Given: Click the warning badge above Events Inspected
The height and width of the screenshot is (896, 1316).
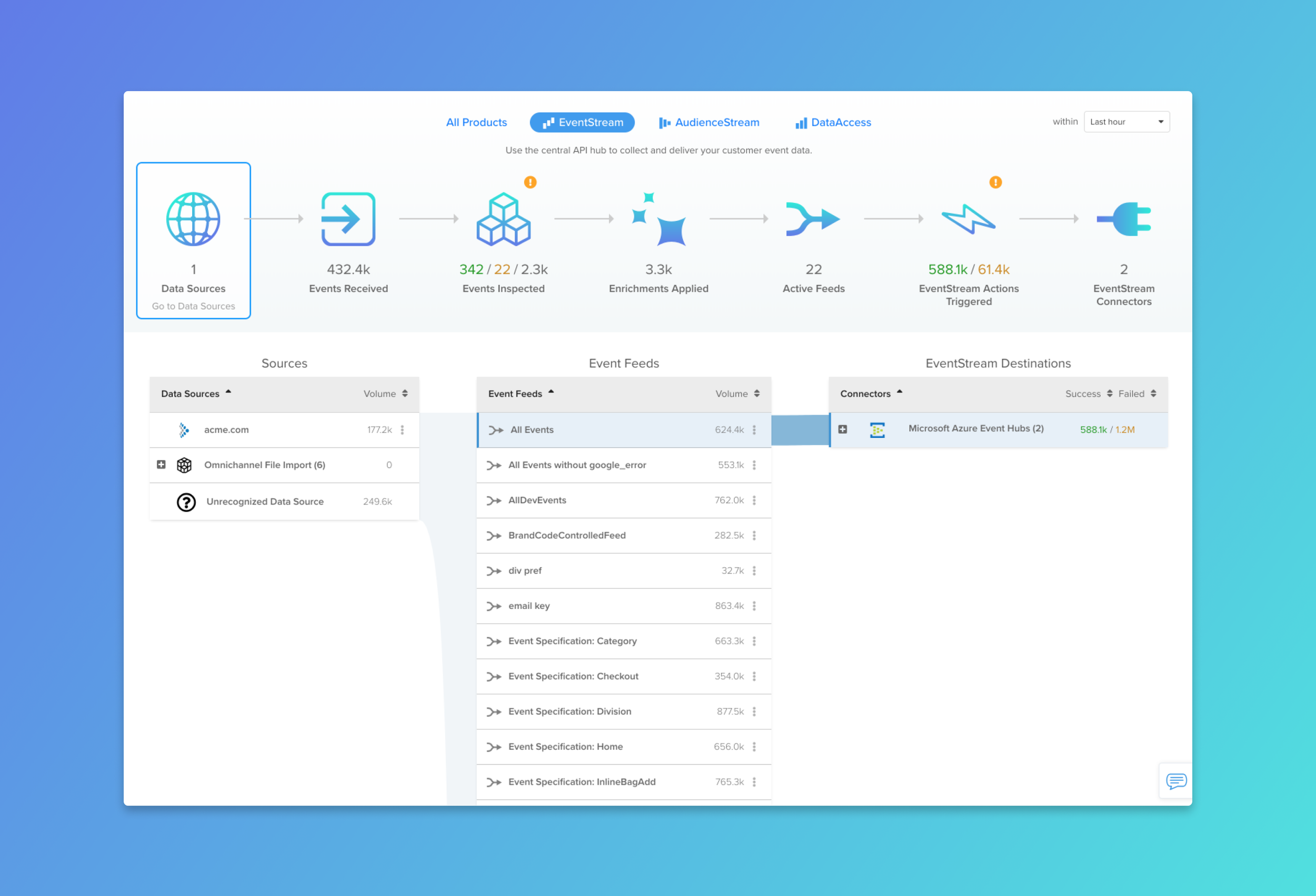Looking at the screenshot, I should (x=529, y=182).
